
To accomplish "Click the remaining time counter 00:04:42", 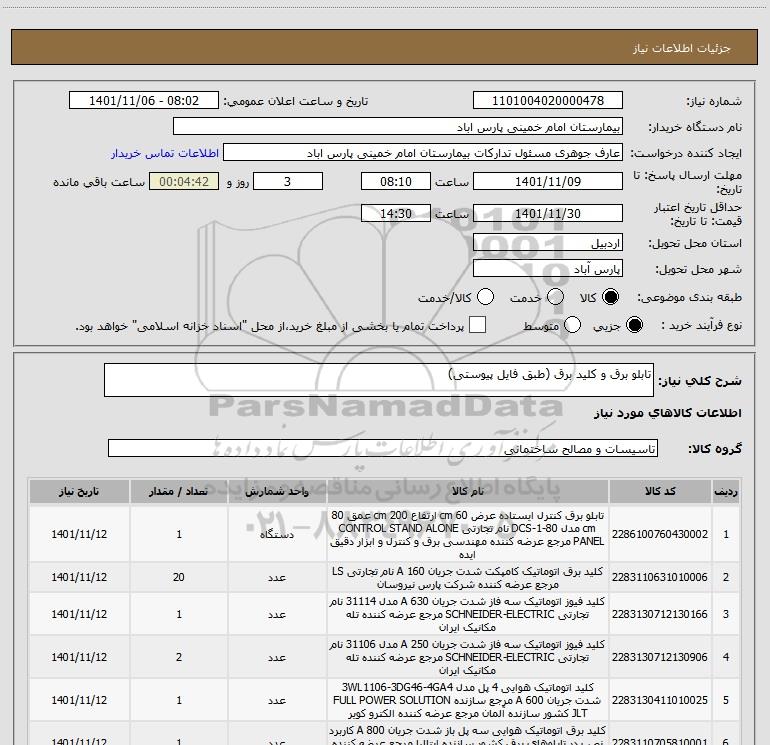I will click(x=184, y=181).
